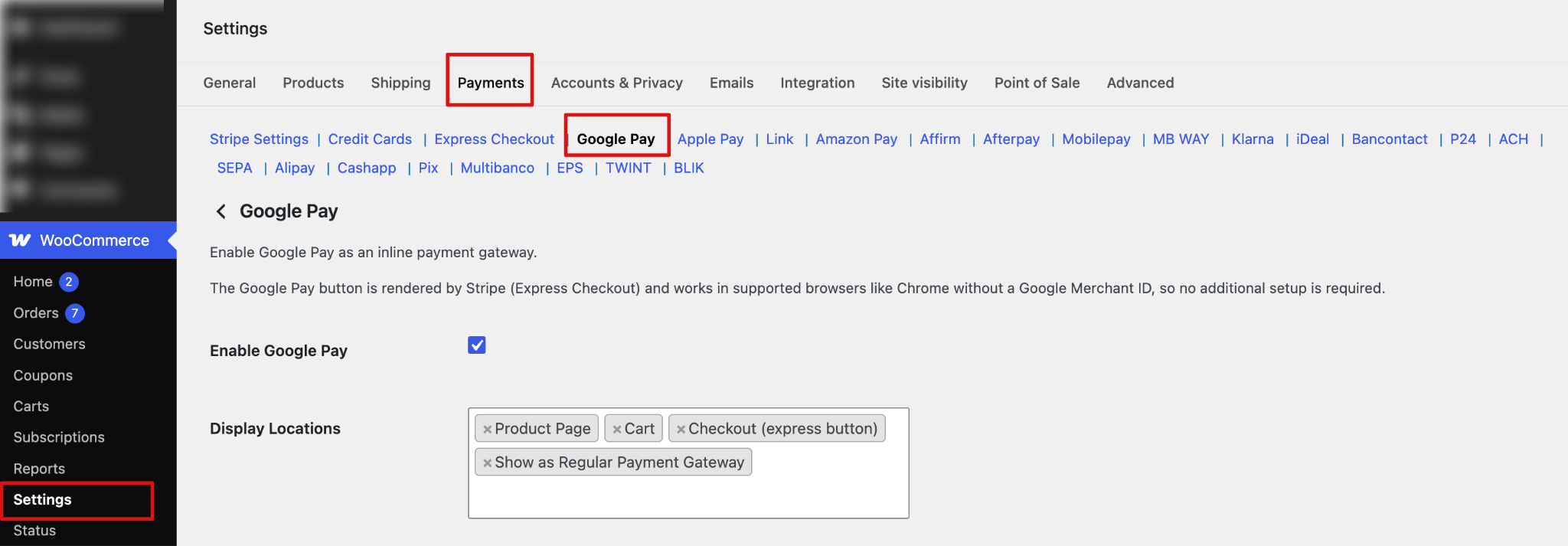Open the Bancontact section link
The height and width of the screenshot is (546, 1568).
(1390, 139)
